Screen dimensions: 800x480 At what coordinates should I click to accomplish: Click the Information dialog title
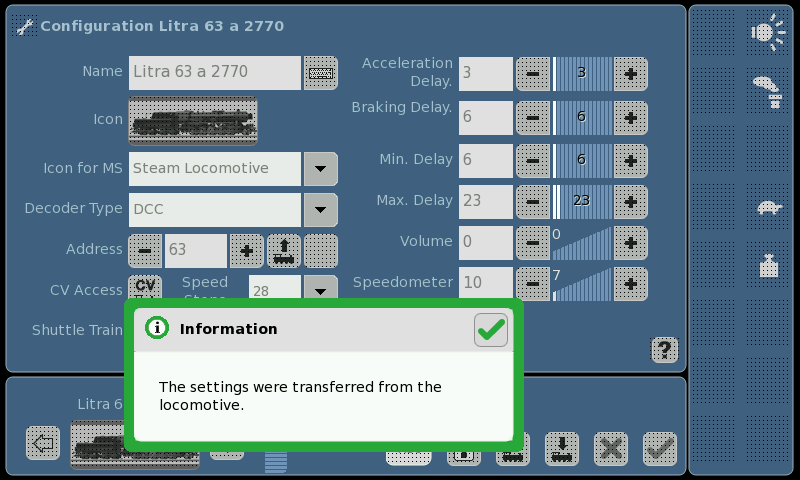(229, 329)
